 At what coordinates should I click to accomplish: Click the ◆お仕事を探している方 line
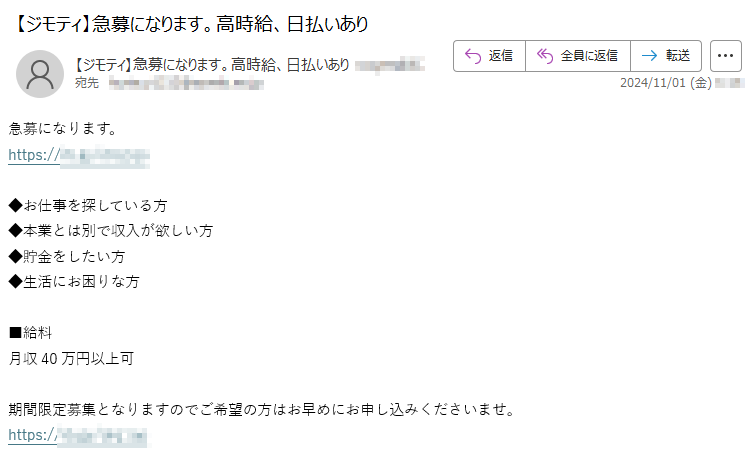click(88, 206)
